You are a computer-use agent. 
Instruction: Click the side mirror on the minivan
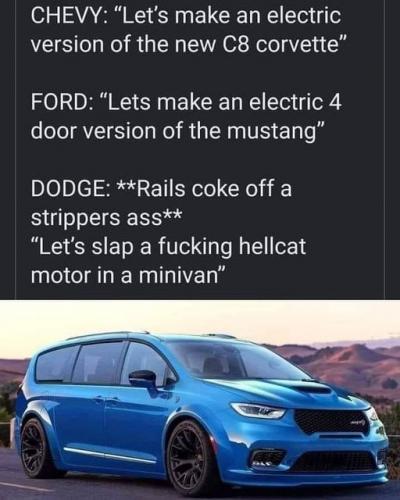pos(143,379)
